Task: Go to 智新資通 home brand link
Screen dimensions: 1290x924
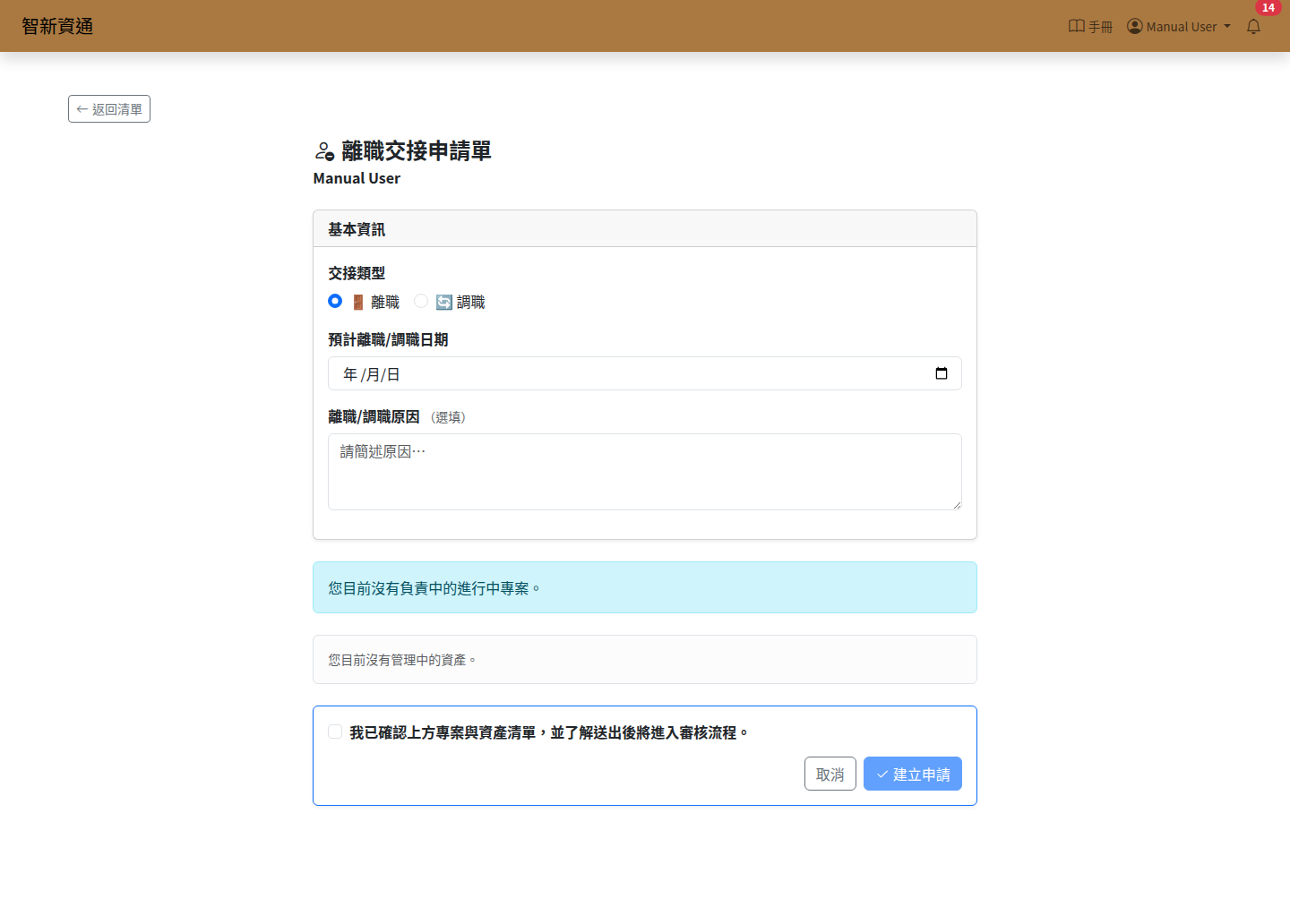Action: pyautogui.click(x=57, y=26)
